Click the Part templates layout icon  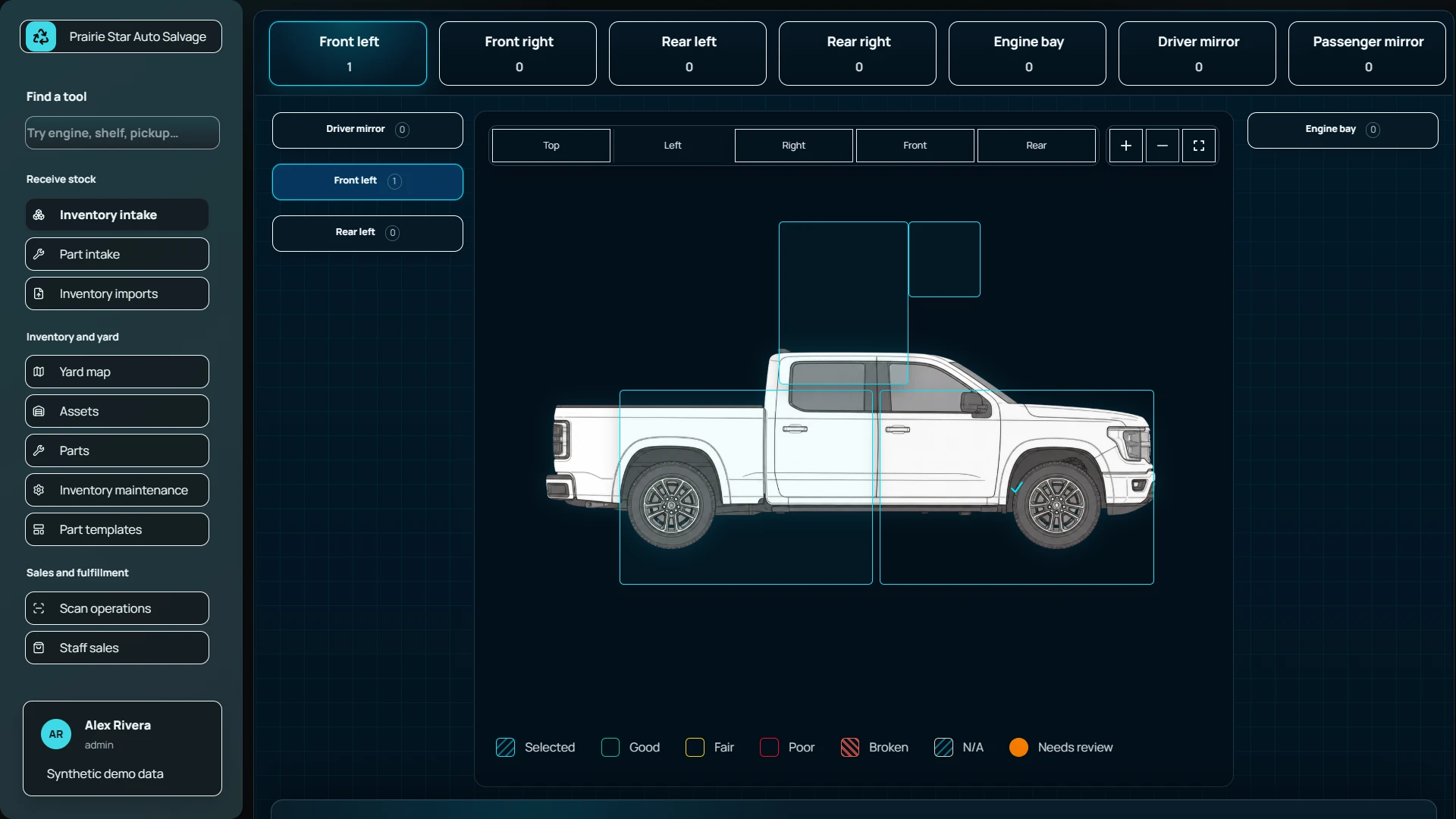point(39,529)
